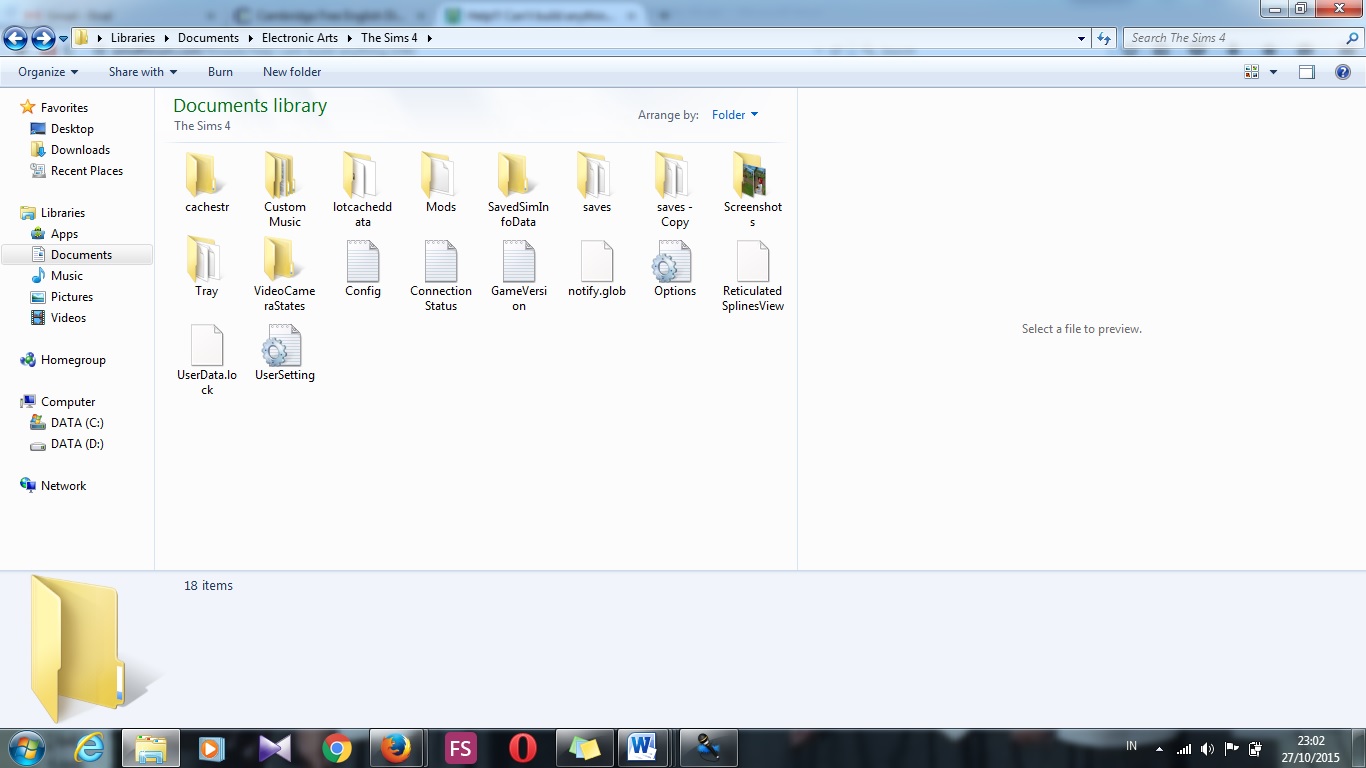The width and height of the screenshot is (1366, 768).
Task: Open the Pictures library
Action: (x=72, y=297)
